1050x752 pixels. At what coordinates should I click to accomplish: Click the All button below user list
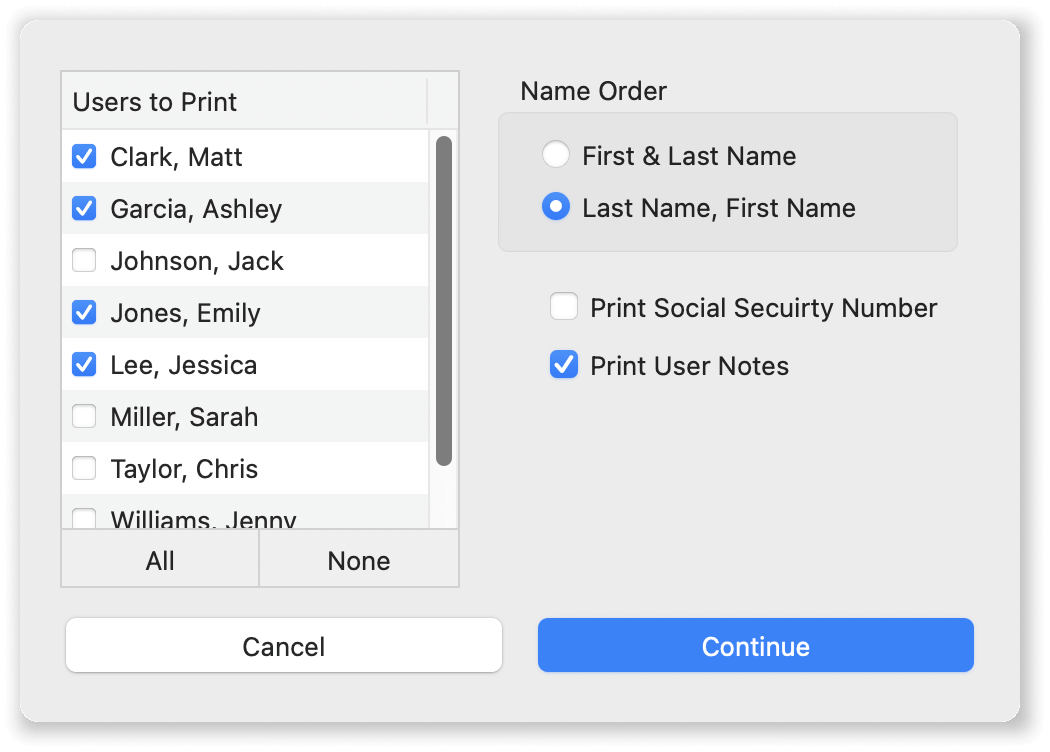point(160,560)
